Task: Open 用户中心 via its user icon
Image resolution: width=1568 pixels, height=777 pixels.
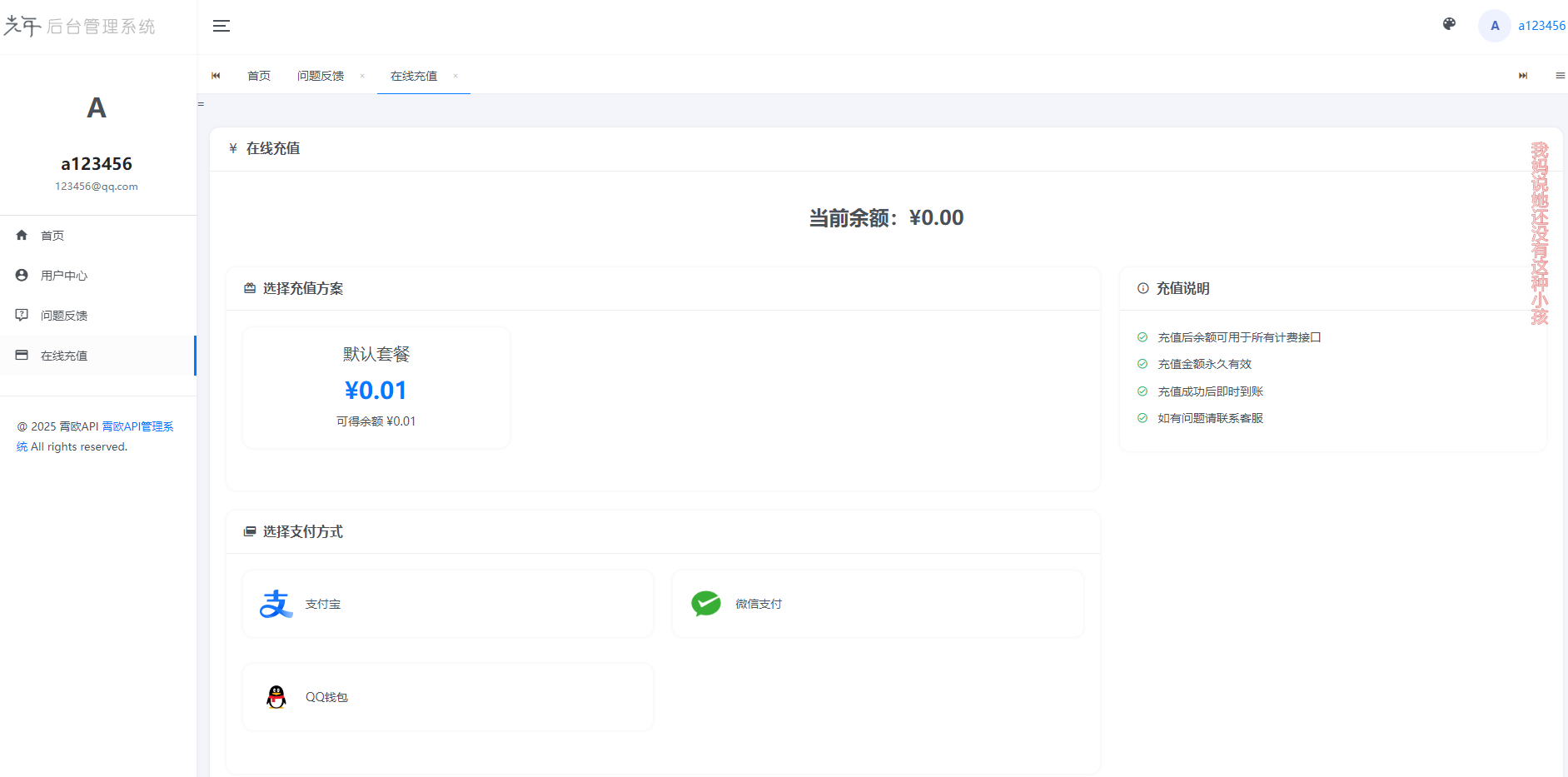Action: [x=22, y=275]
